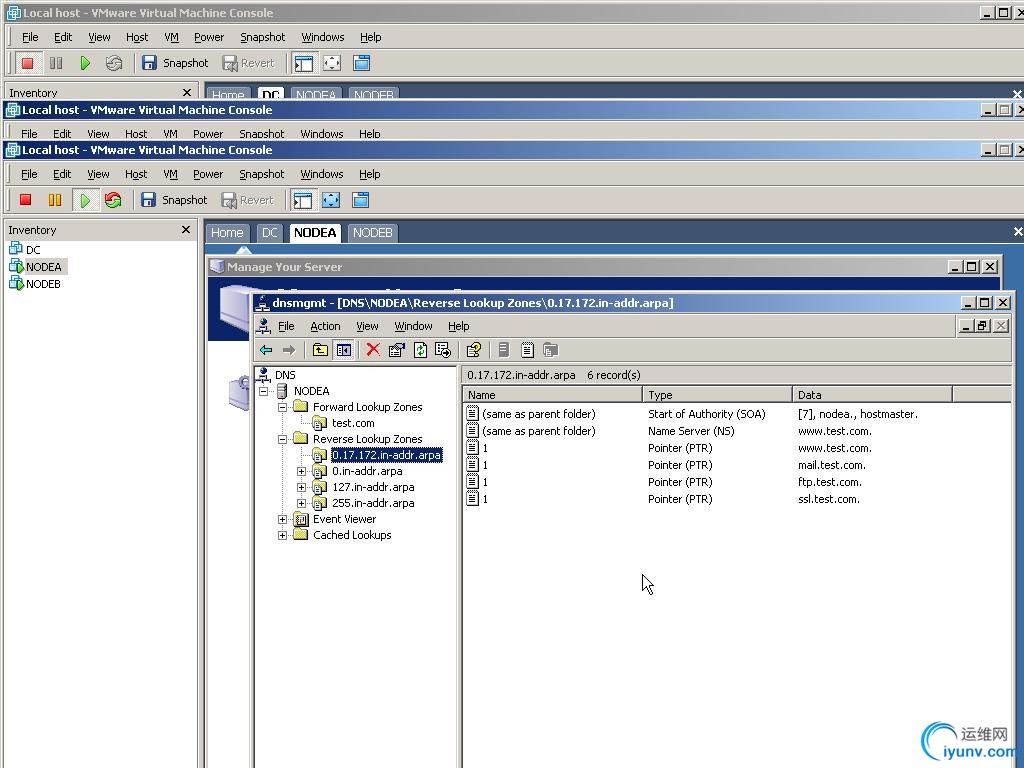Open the Power menu in the front VMware console
Screen dimensions: 1024x768
coord(208,174)
